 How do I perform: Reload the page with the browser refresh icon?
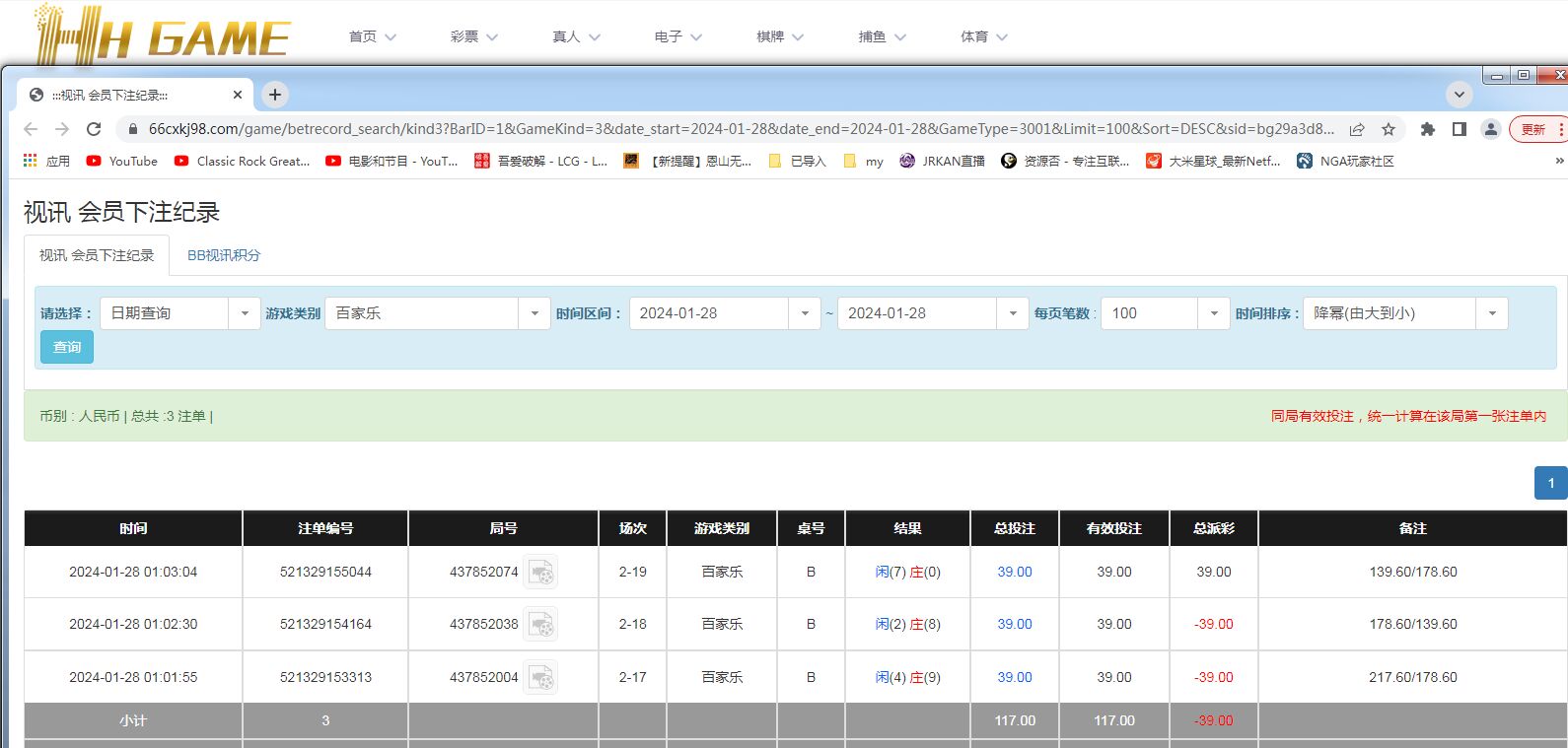[94, 129]
